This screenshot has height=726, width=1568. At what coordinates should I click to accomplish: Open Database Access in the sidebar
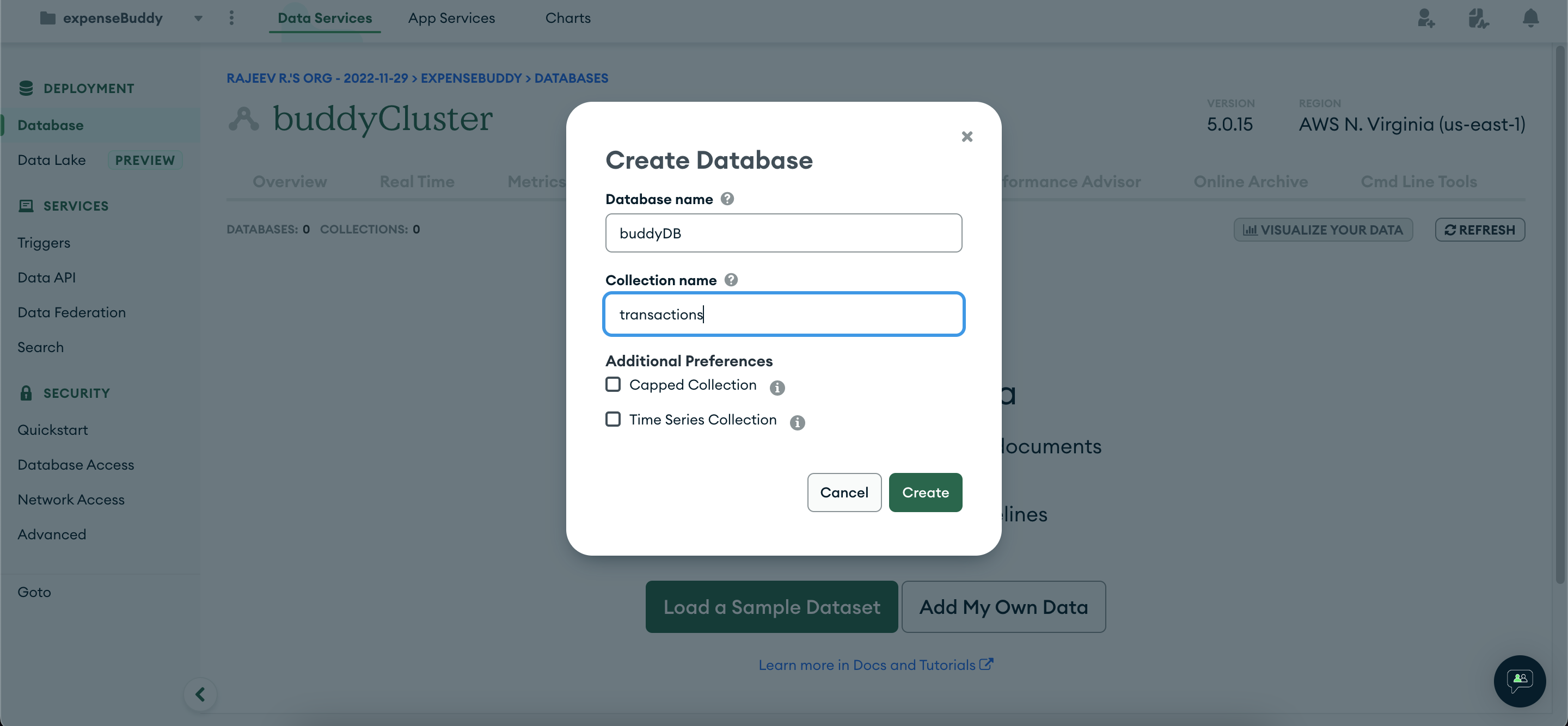click(76, 464)
